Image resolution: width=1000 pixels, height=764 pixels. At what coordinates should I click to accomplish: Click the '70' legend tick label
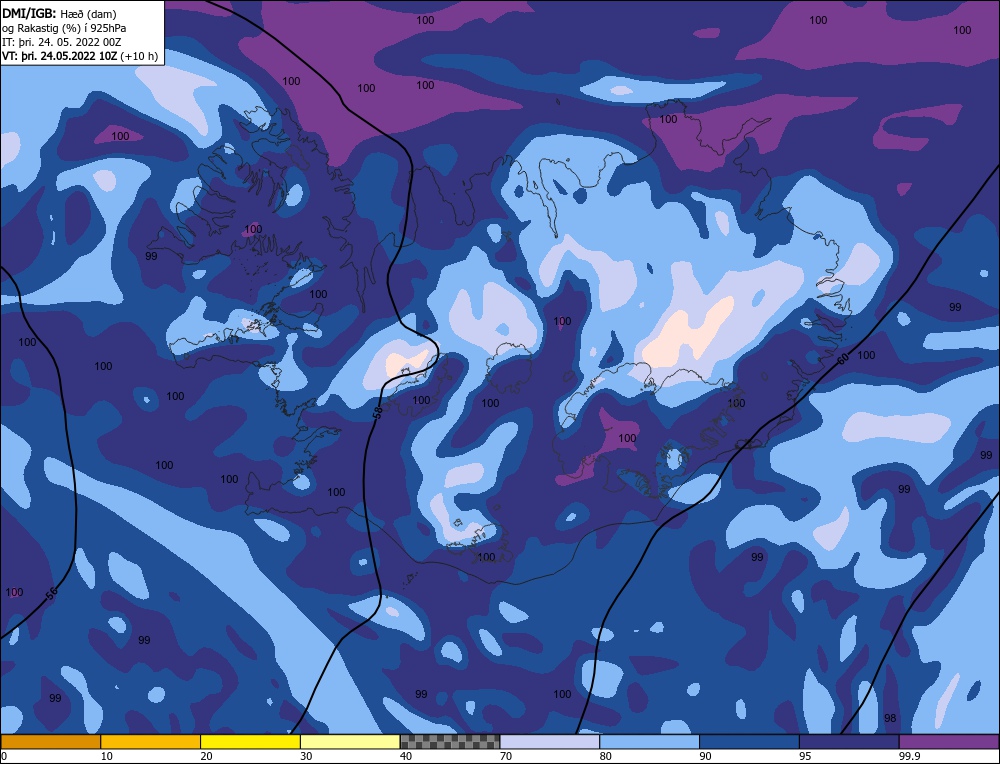tap(506, 756)
